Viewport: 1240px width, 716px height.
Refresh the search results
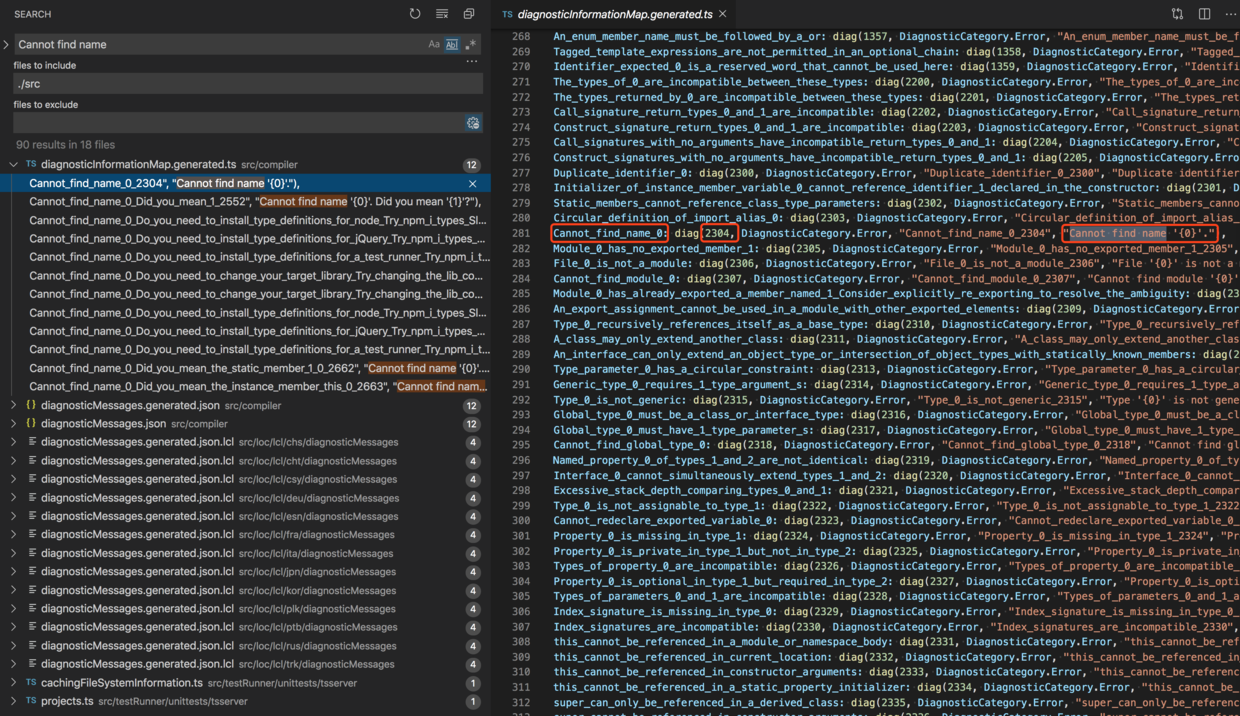tap(415, 14)
